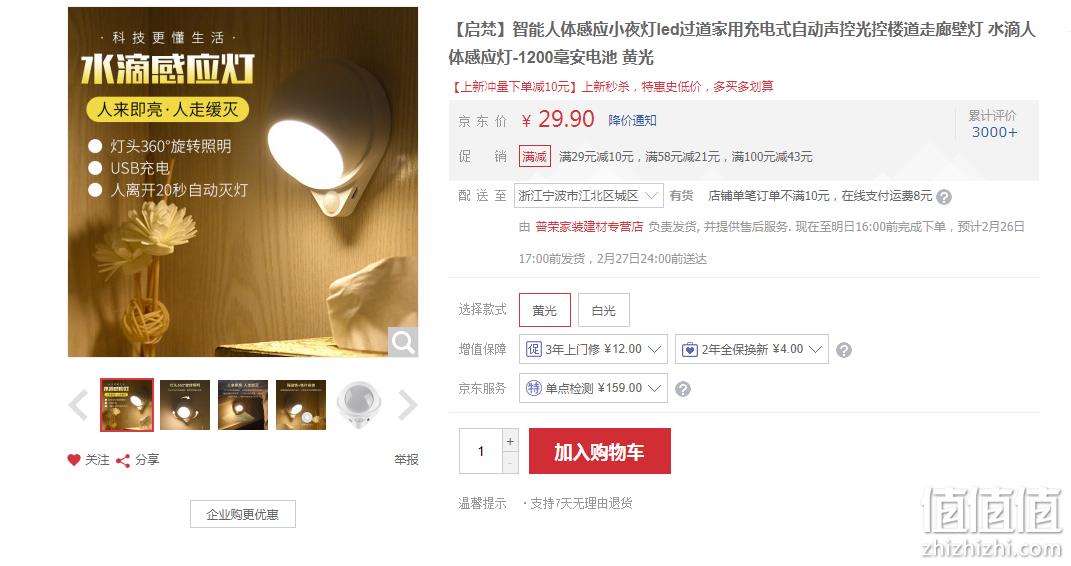Open help icon next to 单点检测 service
The width and height of the screenshot is (1071, 566).
click(682, 388)
